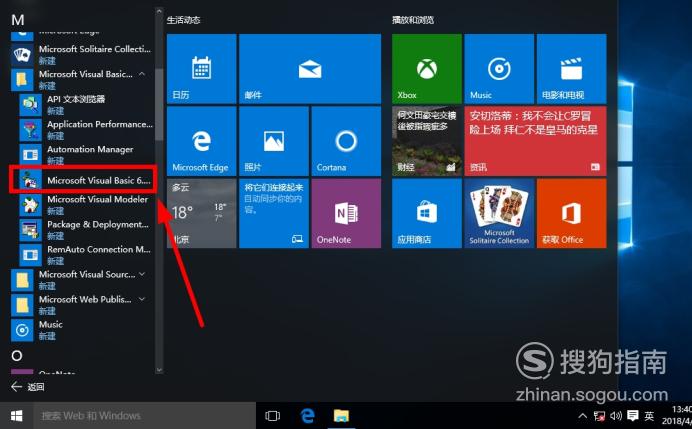Open the Music tile
This screenshot has height=429, width=692.
pyautogui.click(x=499, y=69)
